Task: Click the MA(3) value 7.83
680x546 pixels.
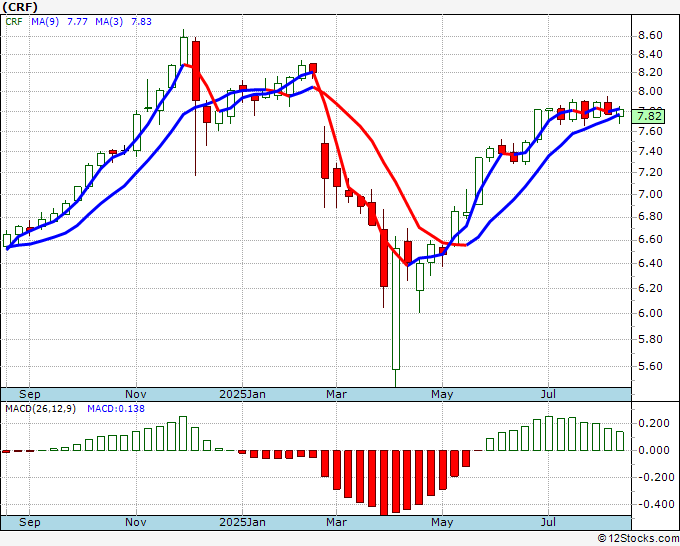Action: pyautogui.click(x=141, y=22)
